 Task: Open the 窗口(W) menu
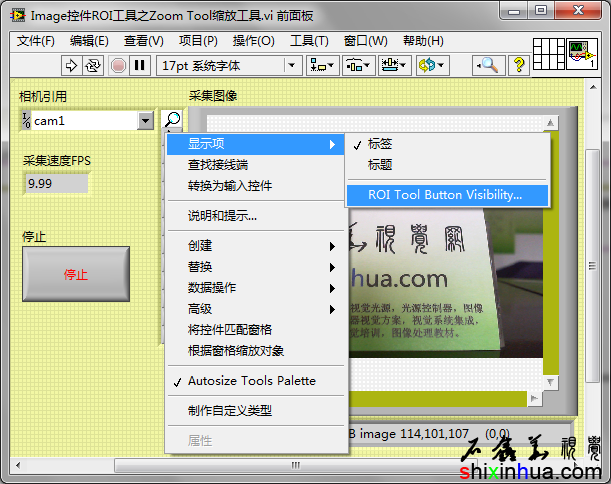tap(366, 41)
